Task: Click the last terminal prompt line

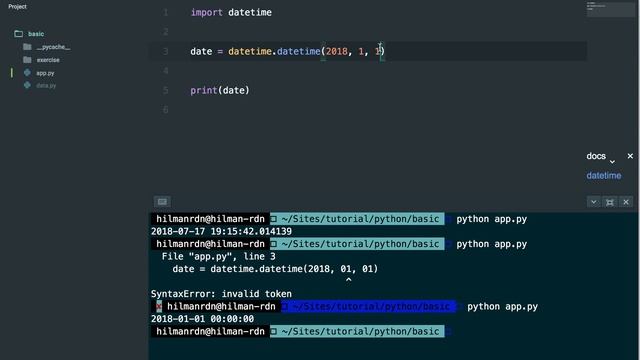Action: 302,331
